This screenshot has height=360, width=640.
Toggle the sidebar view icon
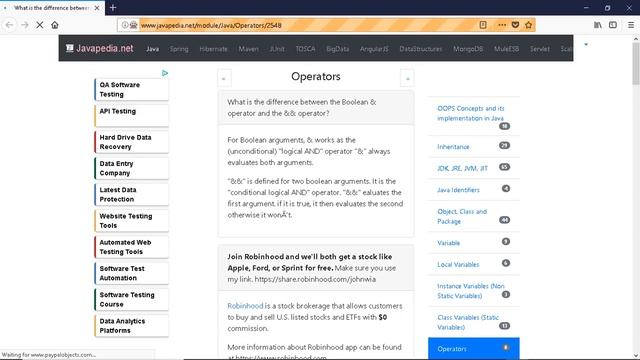coord(613,25)
